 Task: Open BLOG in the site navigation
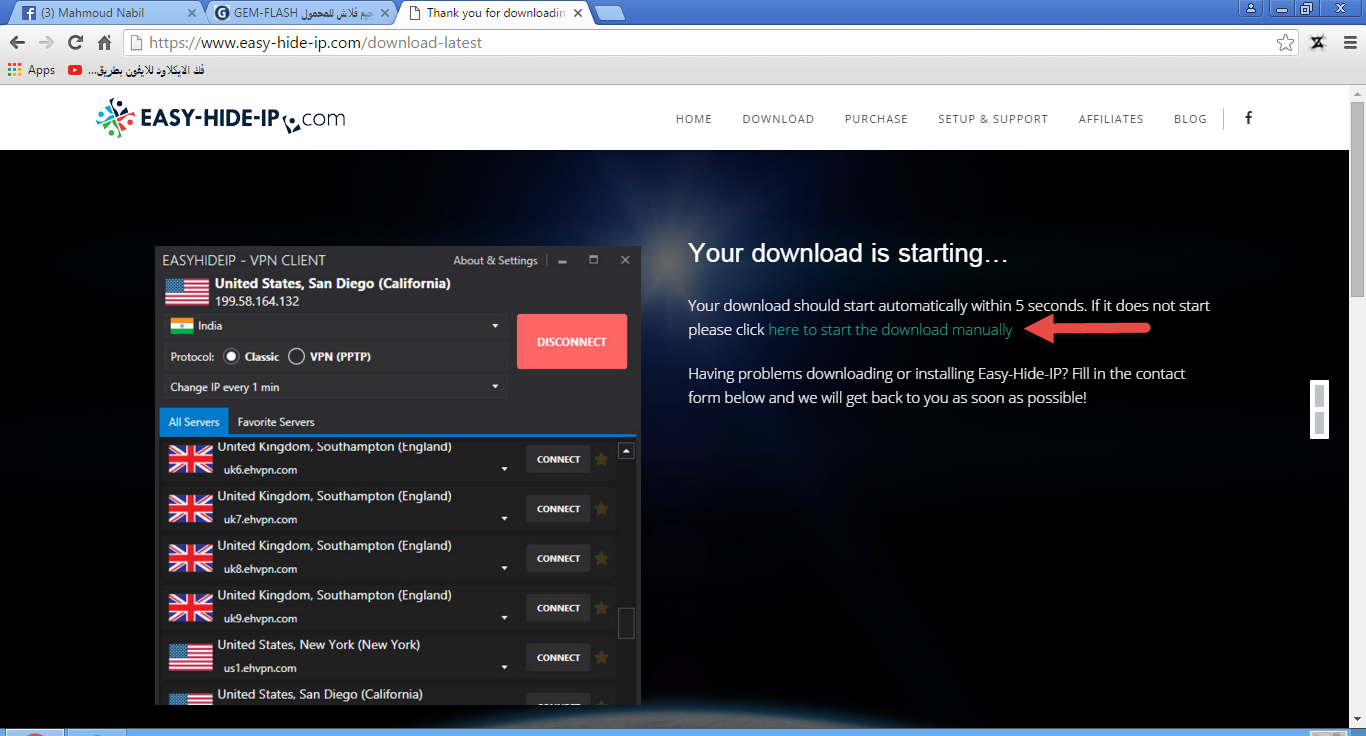click(1190, 119)
